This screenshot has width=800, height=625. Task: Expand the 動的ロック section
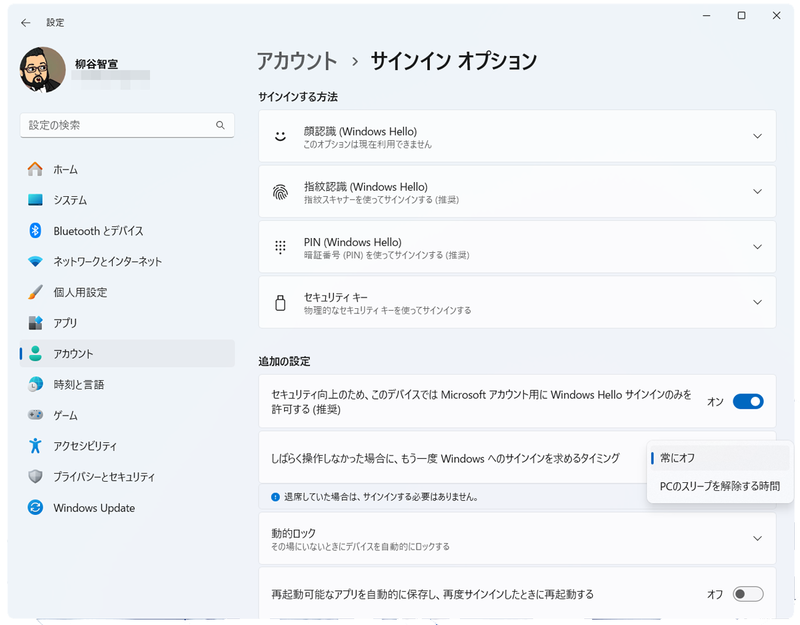click(x=757, y=539)
